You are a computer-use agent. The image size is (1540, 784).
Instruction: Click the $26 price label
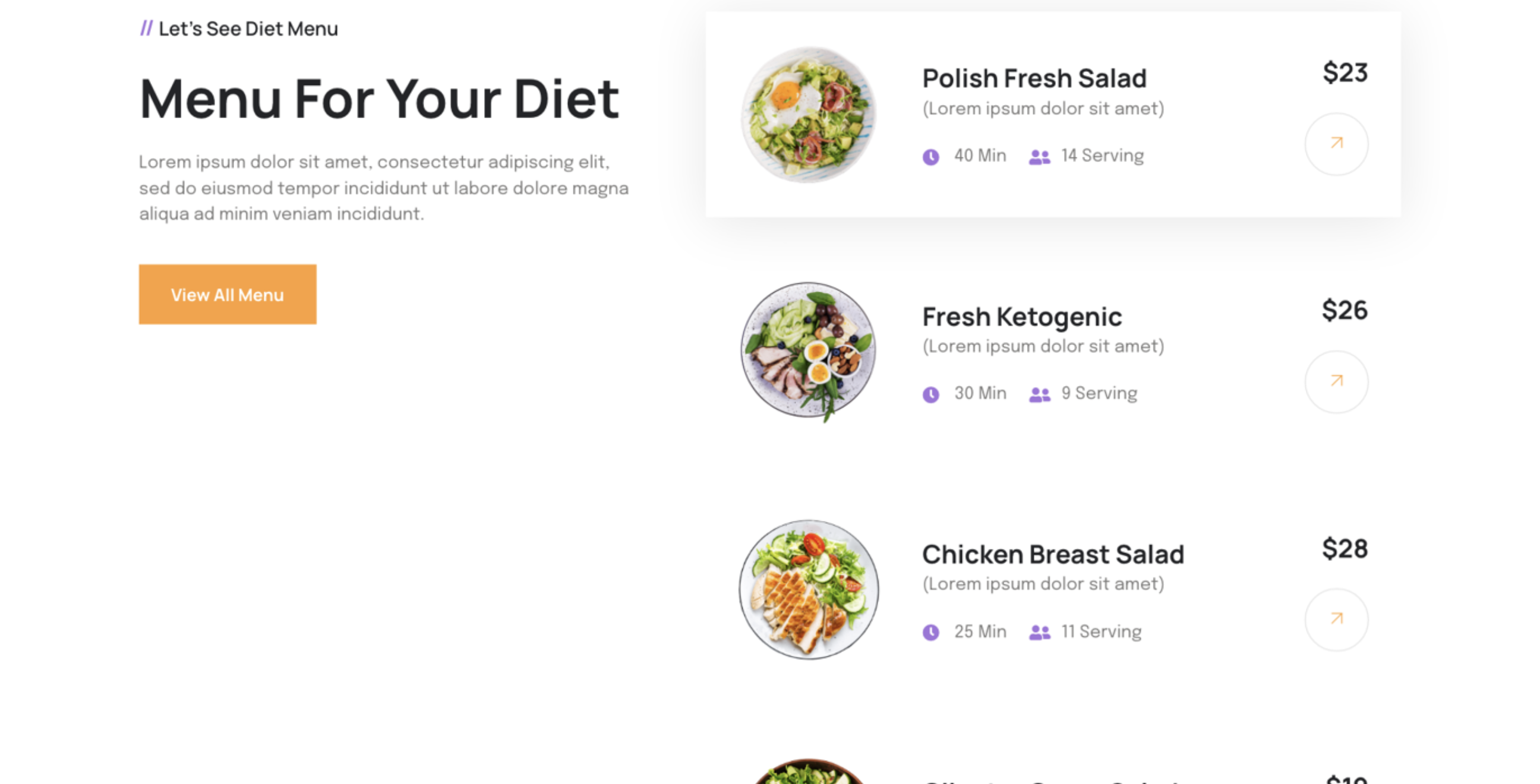click(x=1345, y=311)
